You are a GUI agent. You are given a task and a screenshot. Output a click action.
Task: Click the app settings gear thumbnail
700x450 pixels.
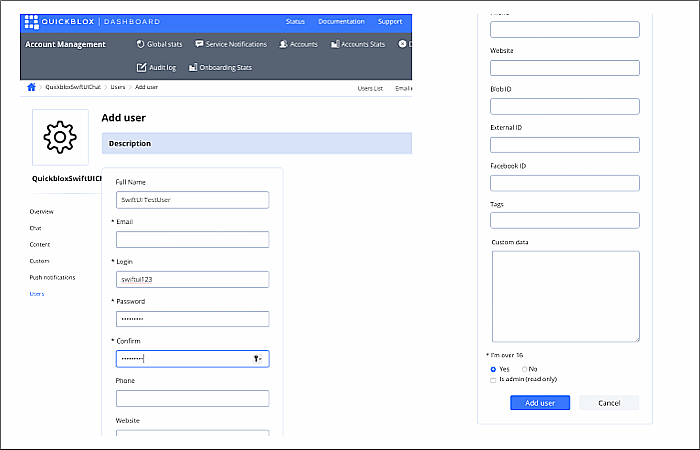[x=60, y=137]
